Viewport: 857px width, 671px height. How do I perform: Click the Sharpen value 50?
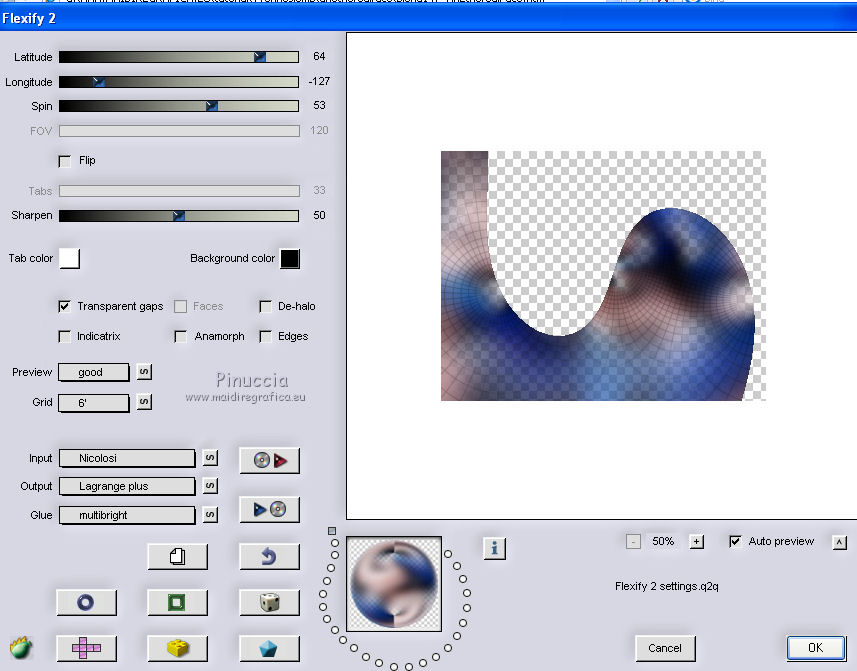click(x=319, y=215)
